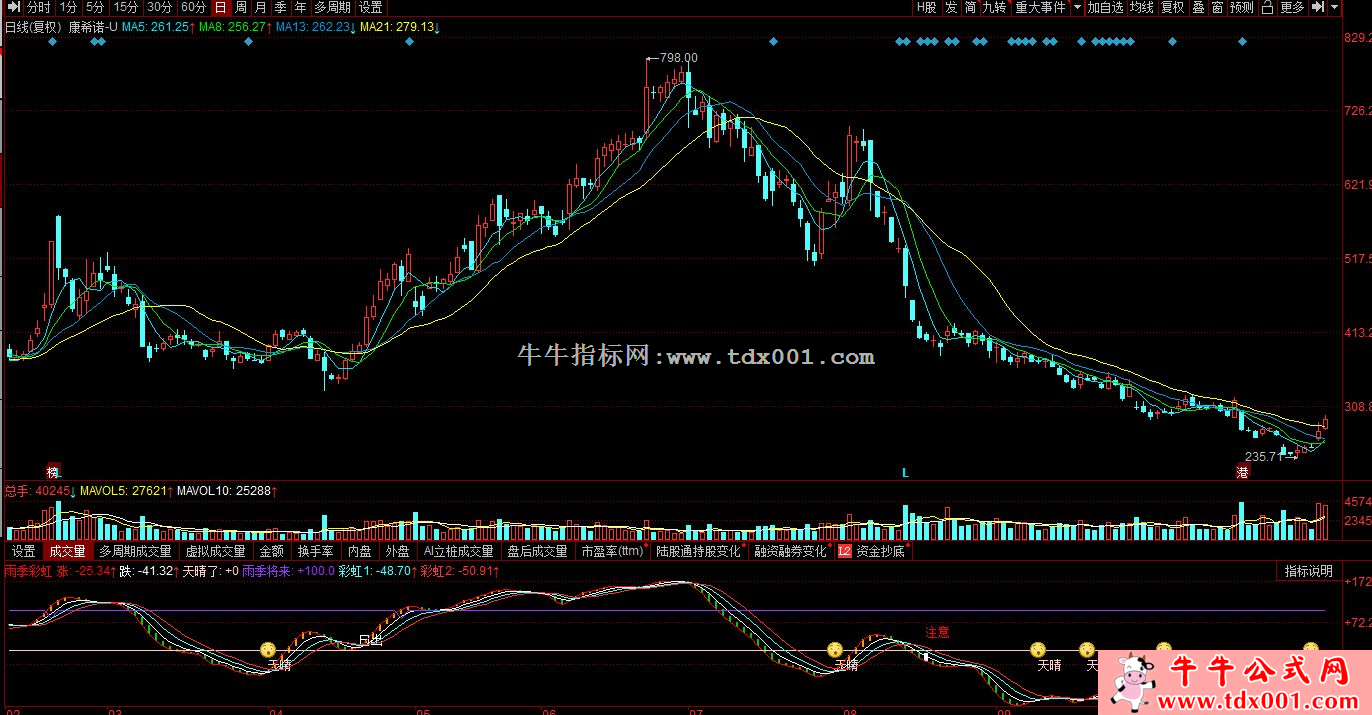This screenshot has height=715, width=1372.
Task: Click the first smiley 天晴 signal icon
Action: pos(268,649)
